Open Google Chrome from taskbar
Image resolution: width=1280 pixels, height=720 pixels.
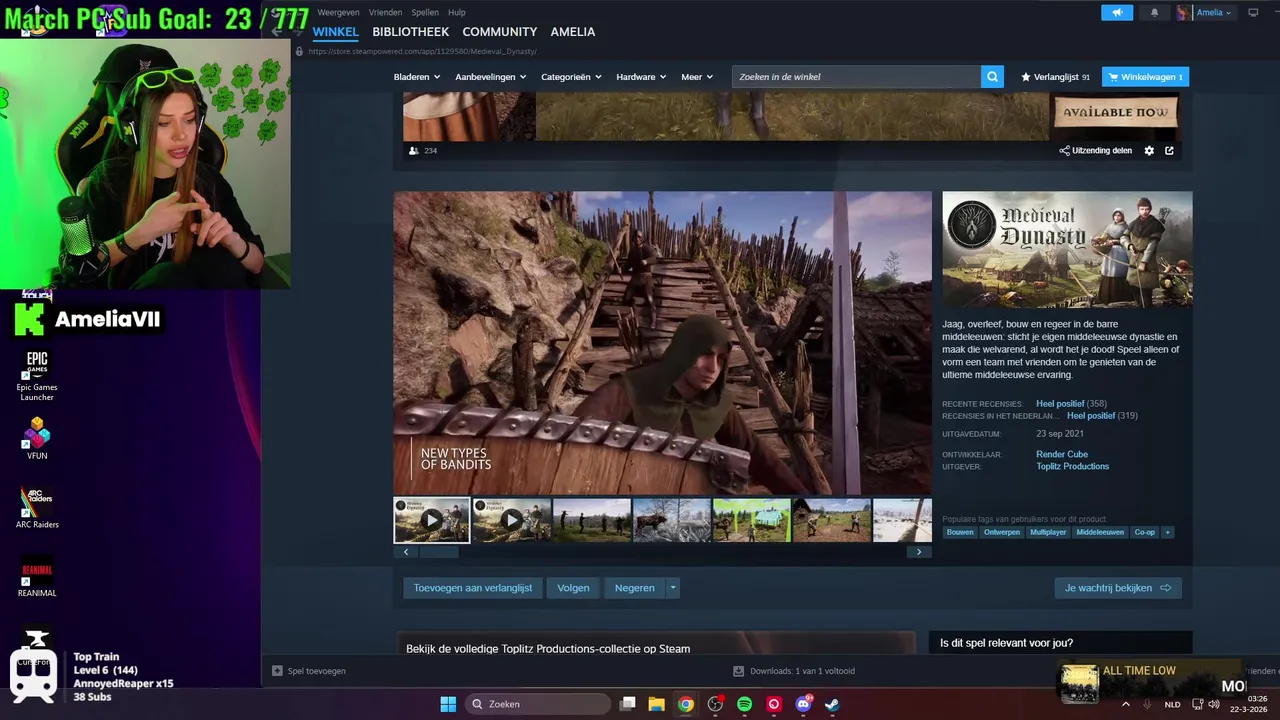coord(685,704)
